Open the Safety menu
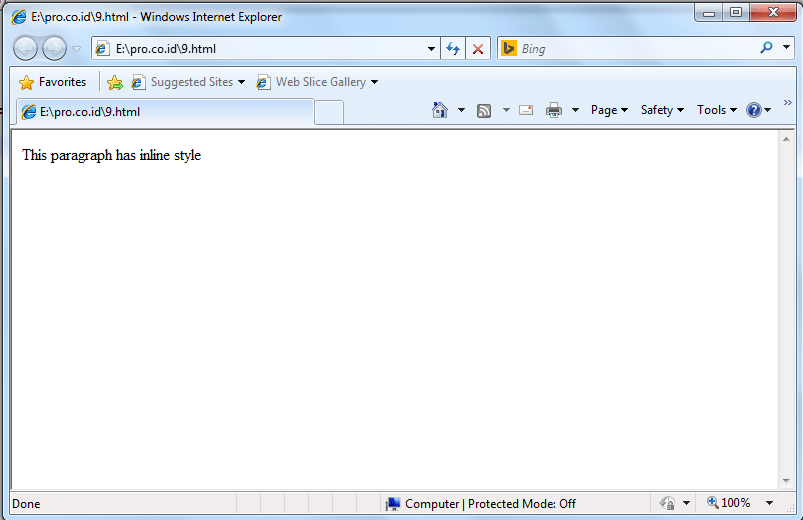The width and height of the screenshot is (803, 520). (661, 110)
